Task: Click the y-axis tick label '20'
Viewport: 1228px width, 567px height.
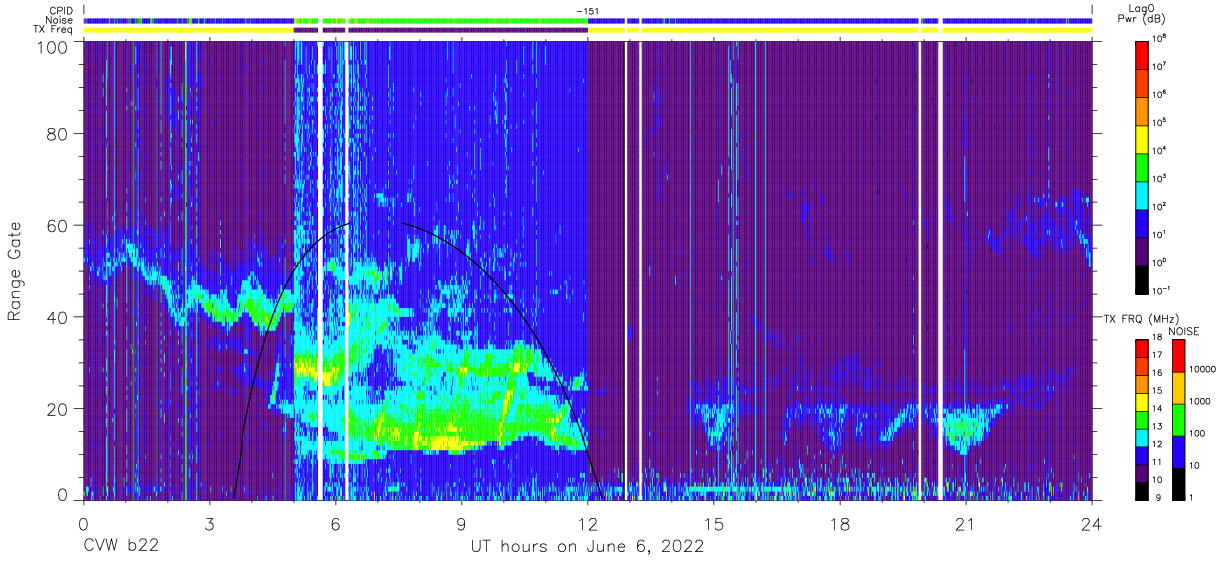Action: tap(57, 409)
